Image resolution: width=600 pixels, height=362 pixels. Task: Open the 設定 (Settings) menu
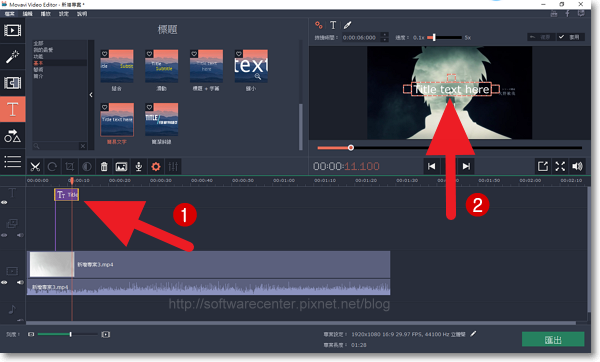tap(64, 14)
